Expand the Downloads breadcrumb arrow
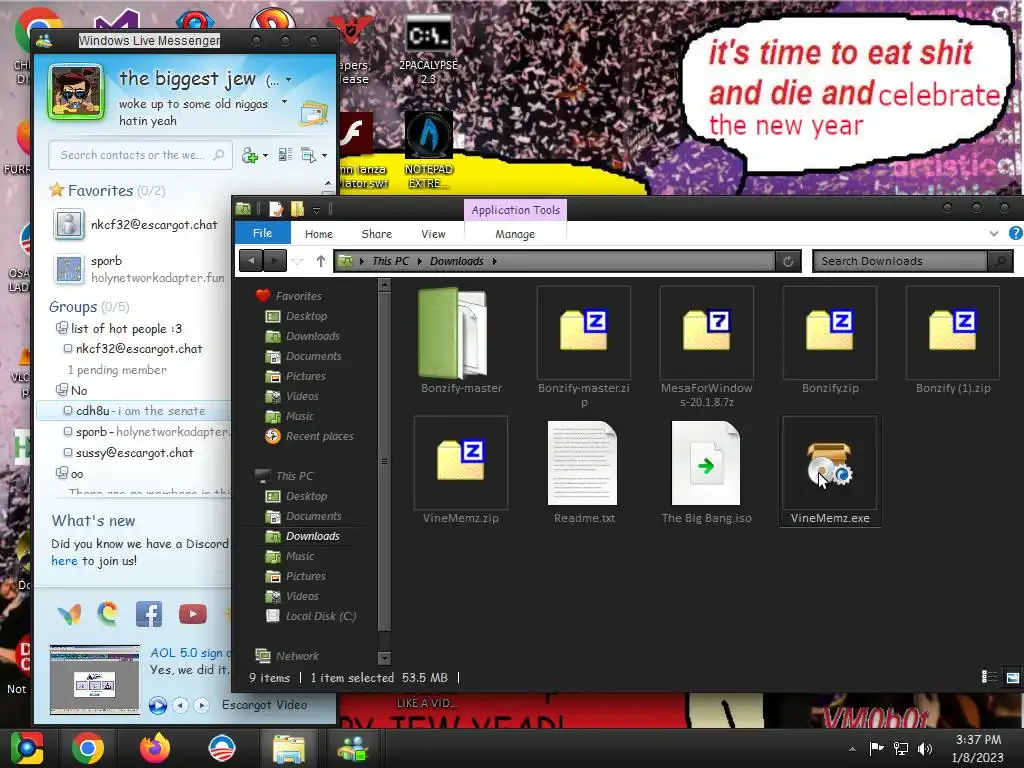This screenshot has height=768, width=1024. [x=494, y=261]
